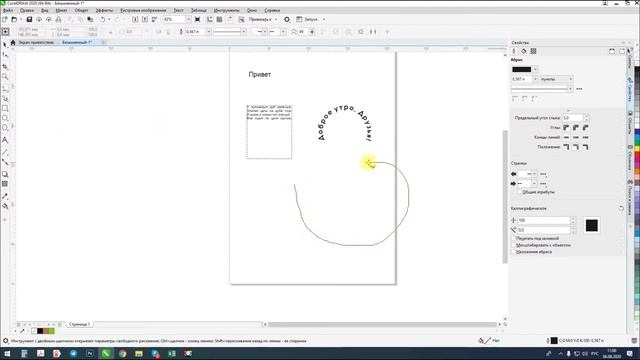Open the Help (Справка) menu
The image size is (640, 360).
[272, 10]
